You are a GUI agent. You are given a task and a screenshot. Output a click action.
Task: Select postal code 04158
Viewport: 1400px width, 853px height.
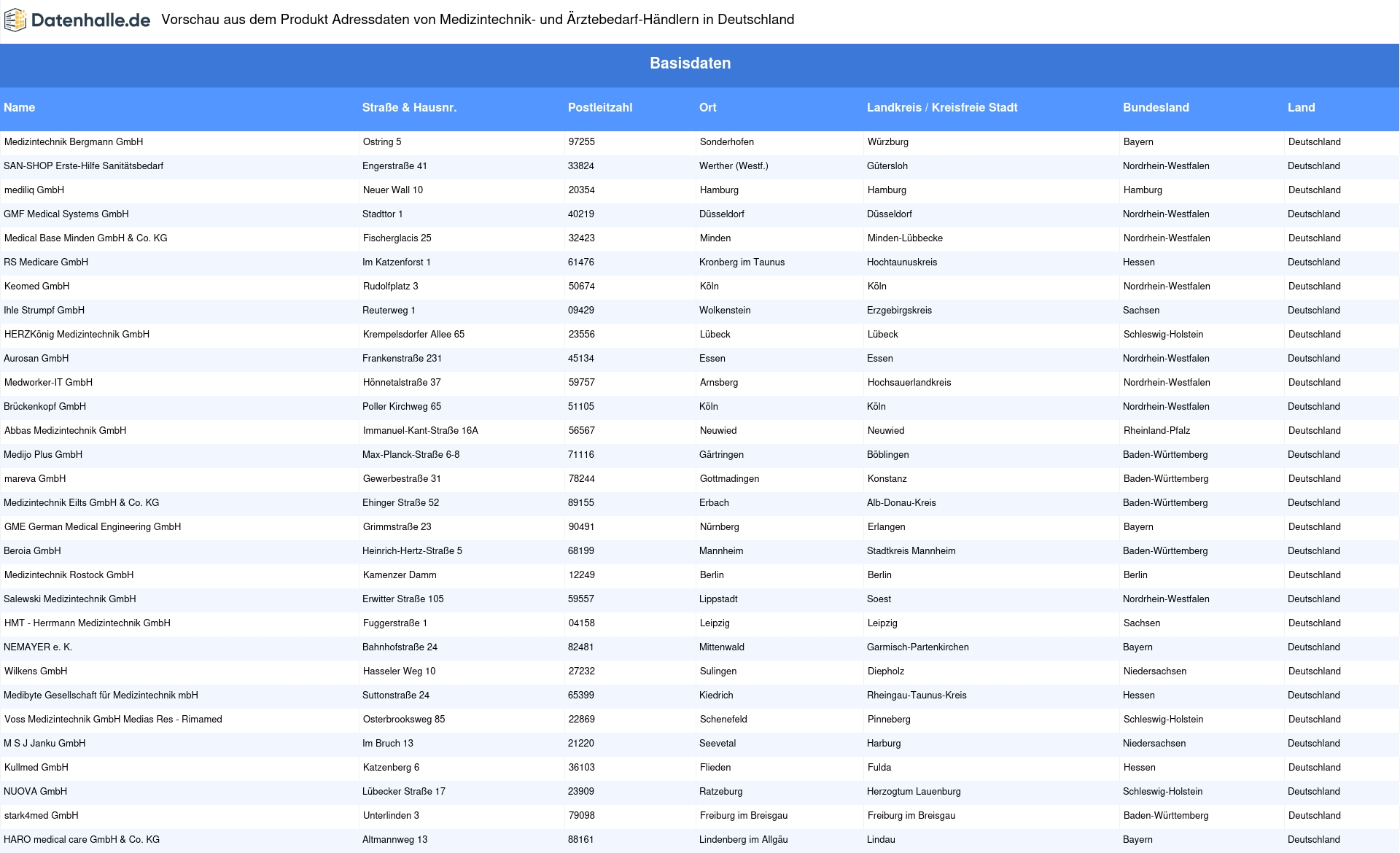(582, 623)
